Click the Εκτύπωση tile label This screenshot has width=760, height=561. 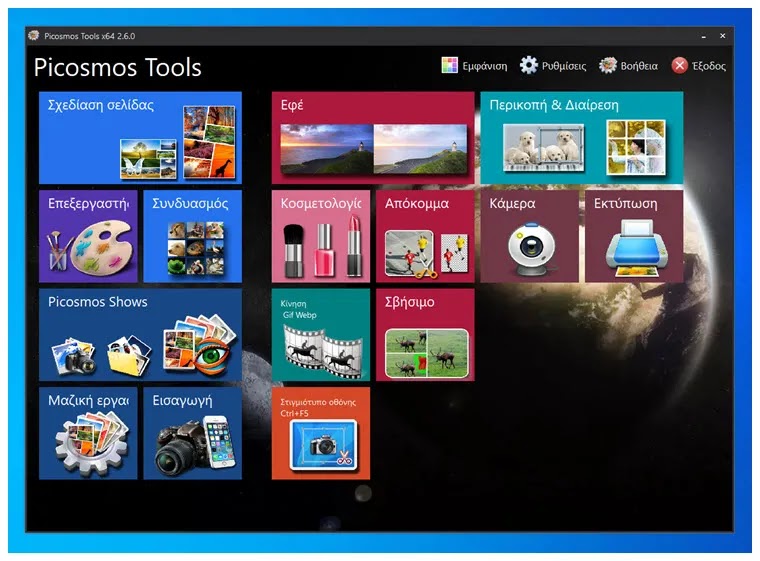626,204
